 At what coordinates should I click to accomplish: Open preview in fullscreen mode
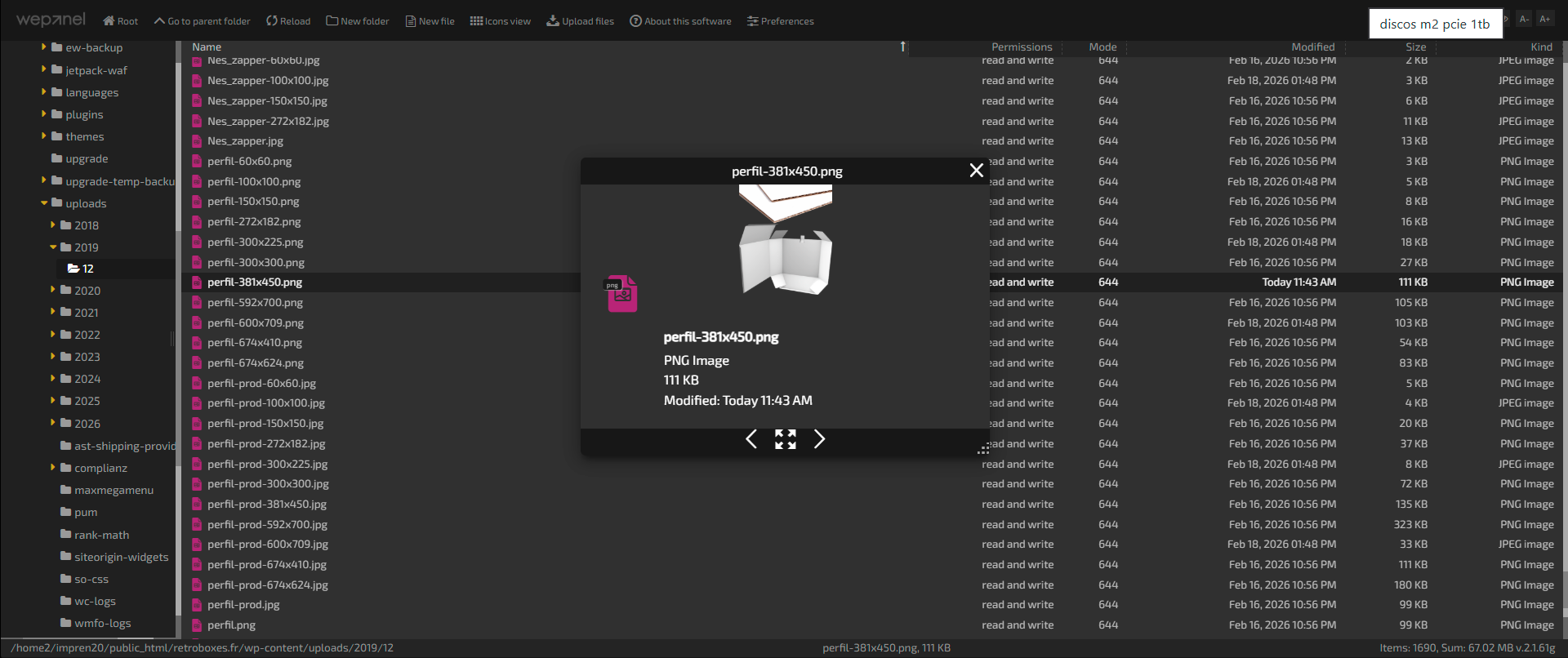tap(785, 439)
